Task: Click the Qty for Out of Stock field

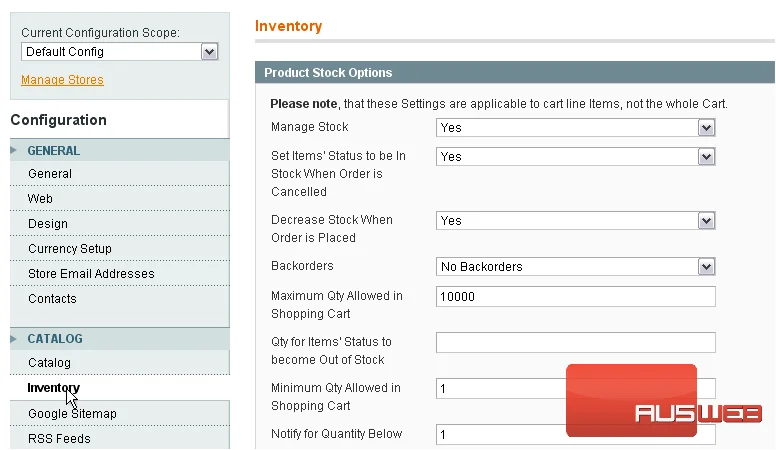Action: [576, 343]
